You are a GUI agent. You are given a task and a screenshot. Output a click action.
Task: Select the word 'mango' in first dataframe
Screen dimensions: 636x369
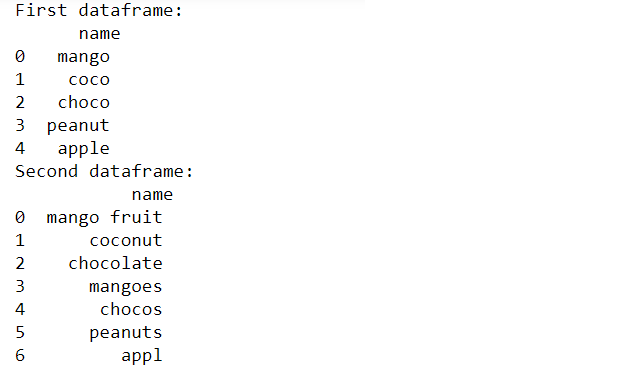[84, 57]
